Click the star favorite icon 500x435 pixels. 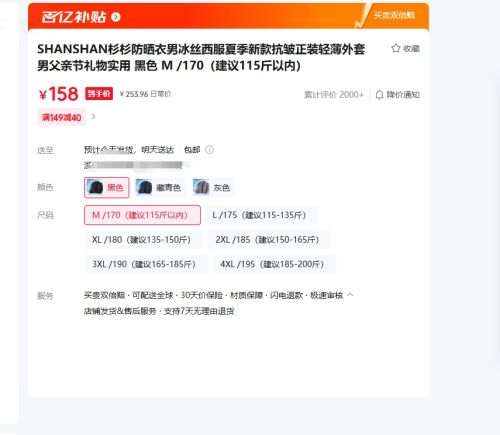tap(395, 48)
